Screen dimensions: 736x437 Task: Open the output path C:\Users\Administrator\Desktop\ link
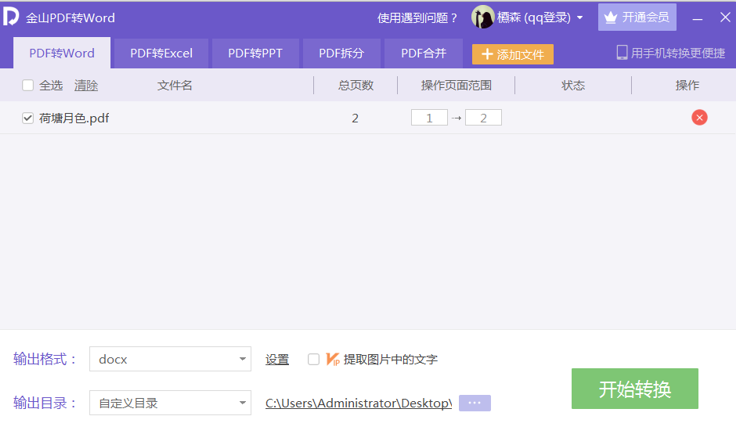click(x=359, y=403)
